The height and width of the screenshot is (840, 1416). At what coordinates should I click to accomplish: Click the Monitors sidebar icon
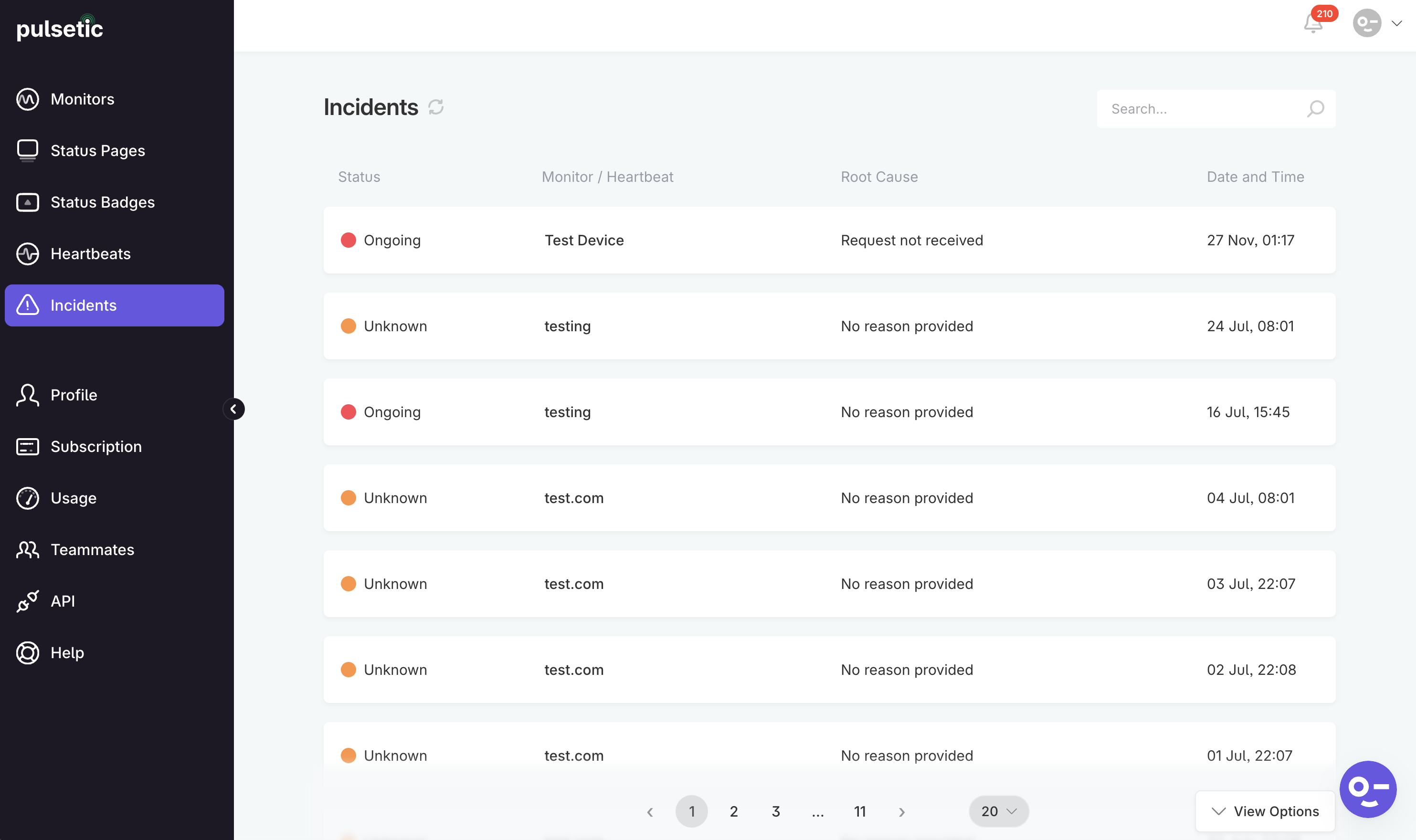(27, 99)
